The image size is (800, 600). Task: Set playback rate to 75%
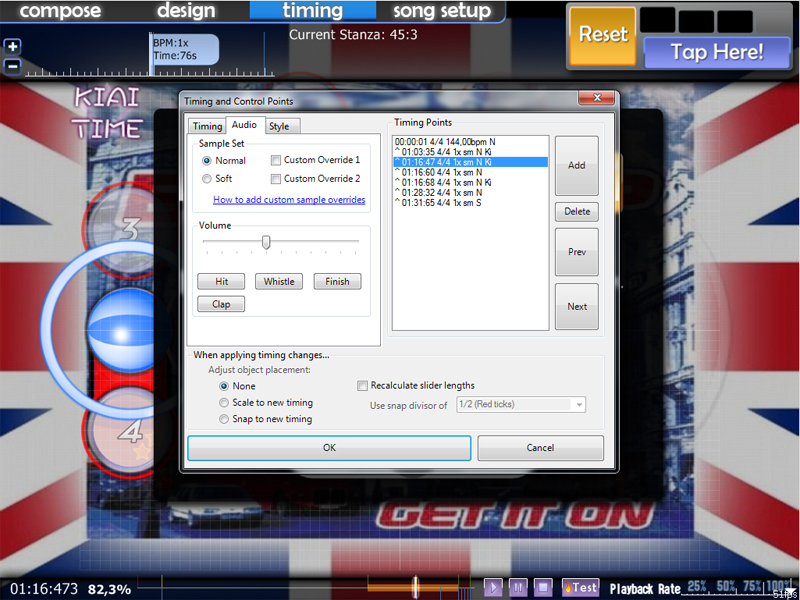coord(754,587)
